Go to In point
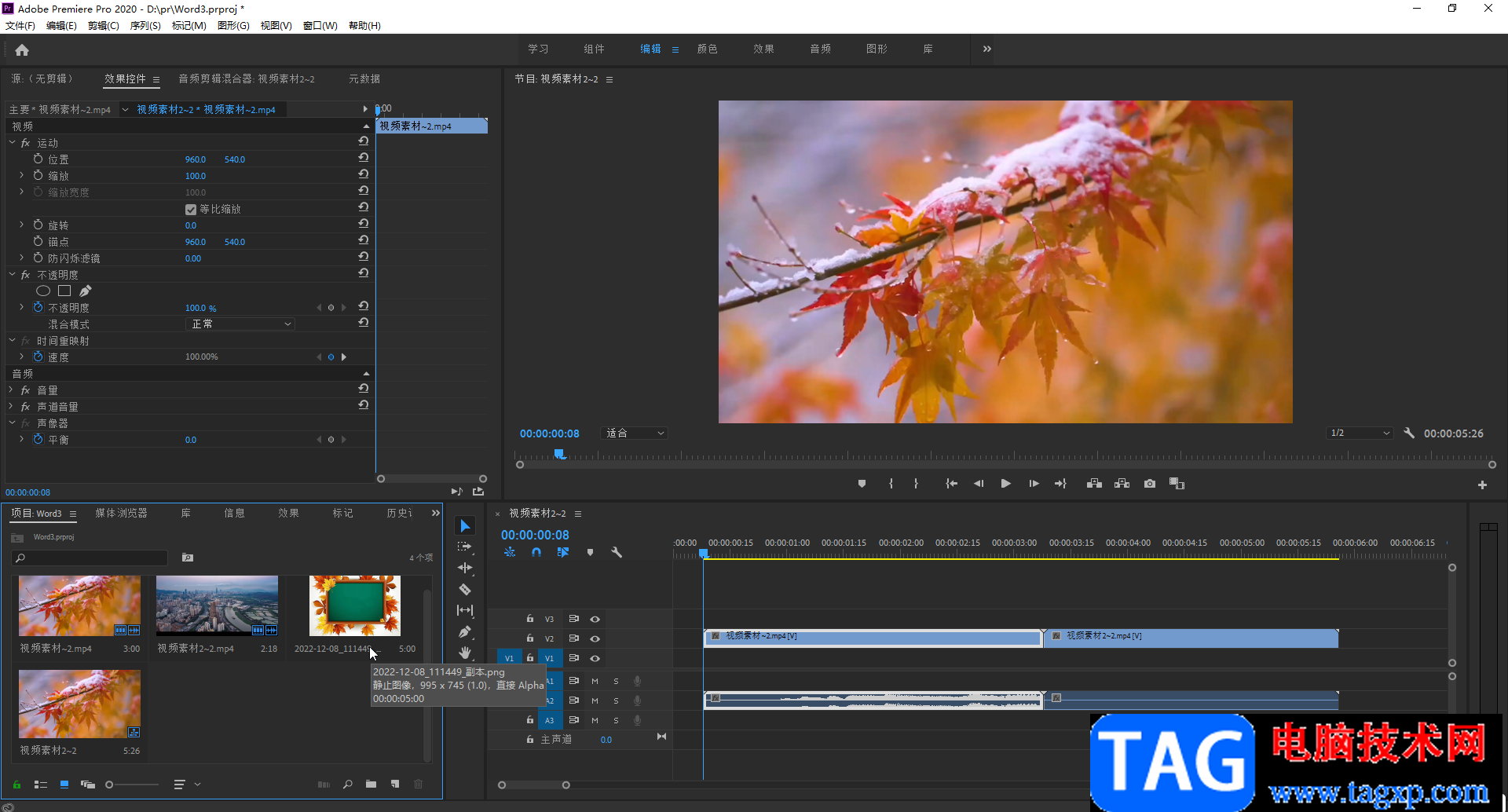 pyautogui.click(x=951, y=484)
